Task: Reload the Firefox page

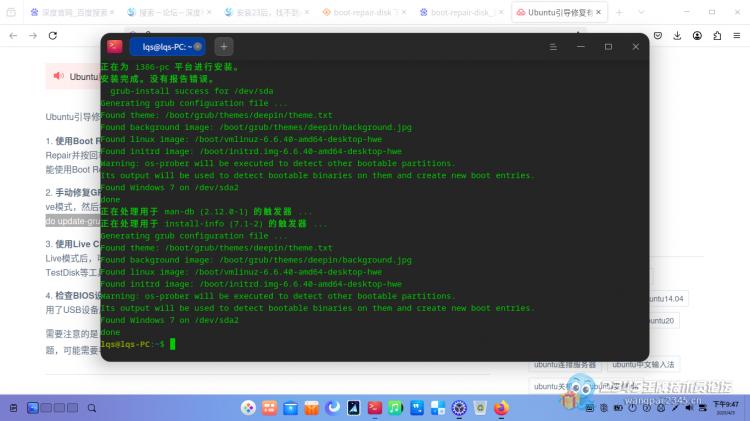Action: [x=53, y=35]
